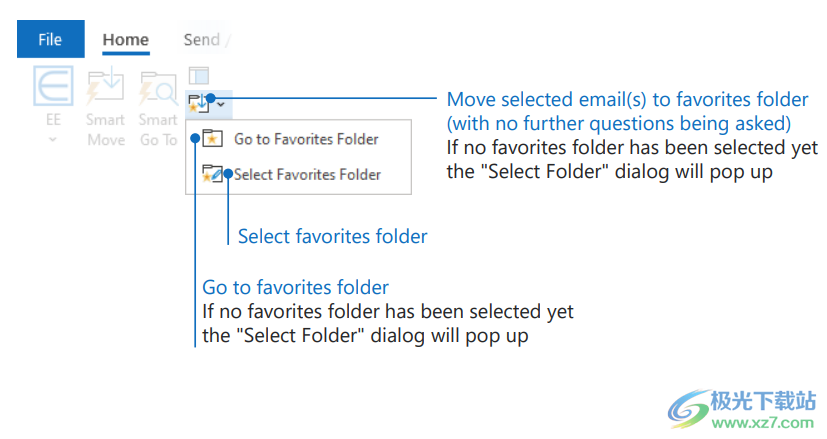Click the Smart Move folder icon
The width and height of the screenshot is (827, 439).
pyautogui.click(x=105, y=87)
